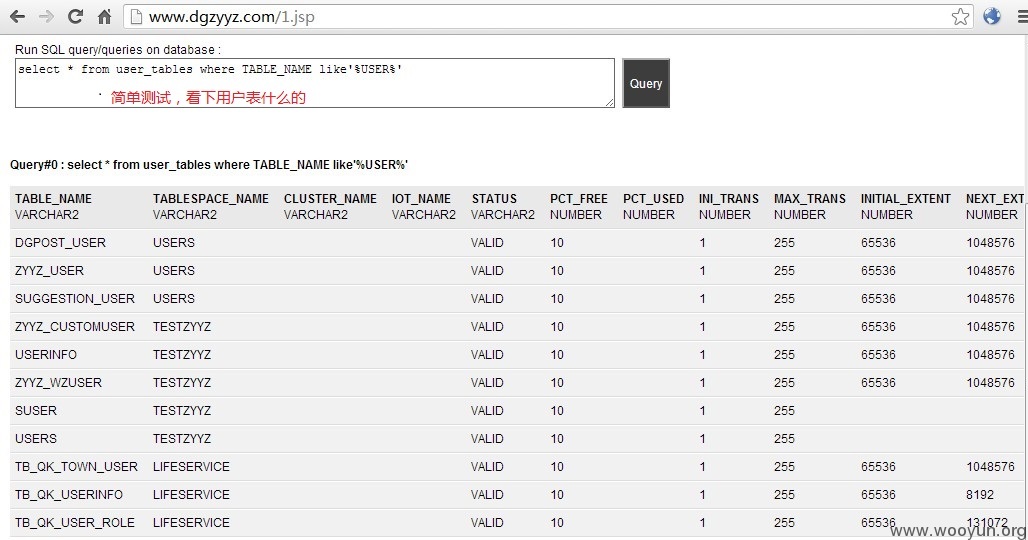
Task: Grab the textarea resize handle corner
Action: pyautogui.click(x=610, y=103)
